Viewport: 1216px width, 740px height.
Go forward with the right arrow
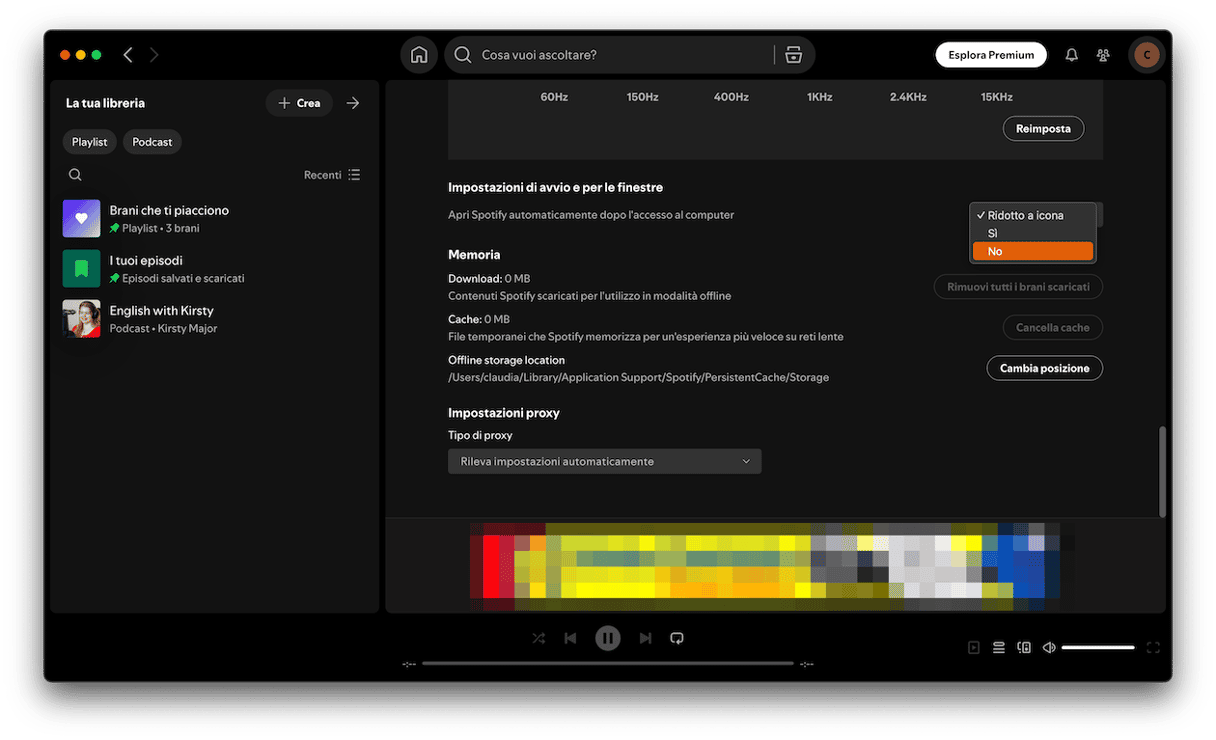pyautogui.click(x=154, y=55)
